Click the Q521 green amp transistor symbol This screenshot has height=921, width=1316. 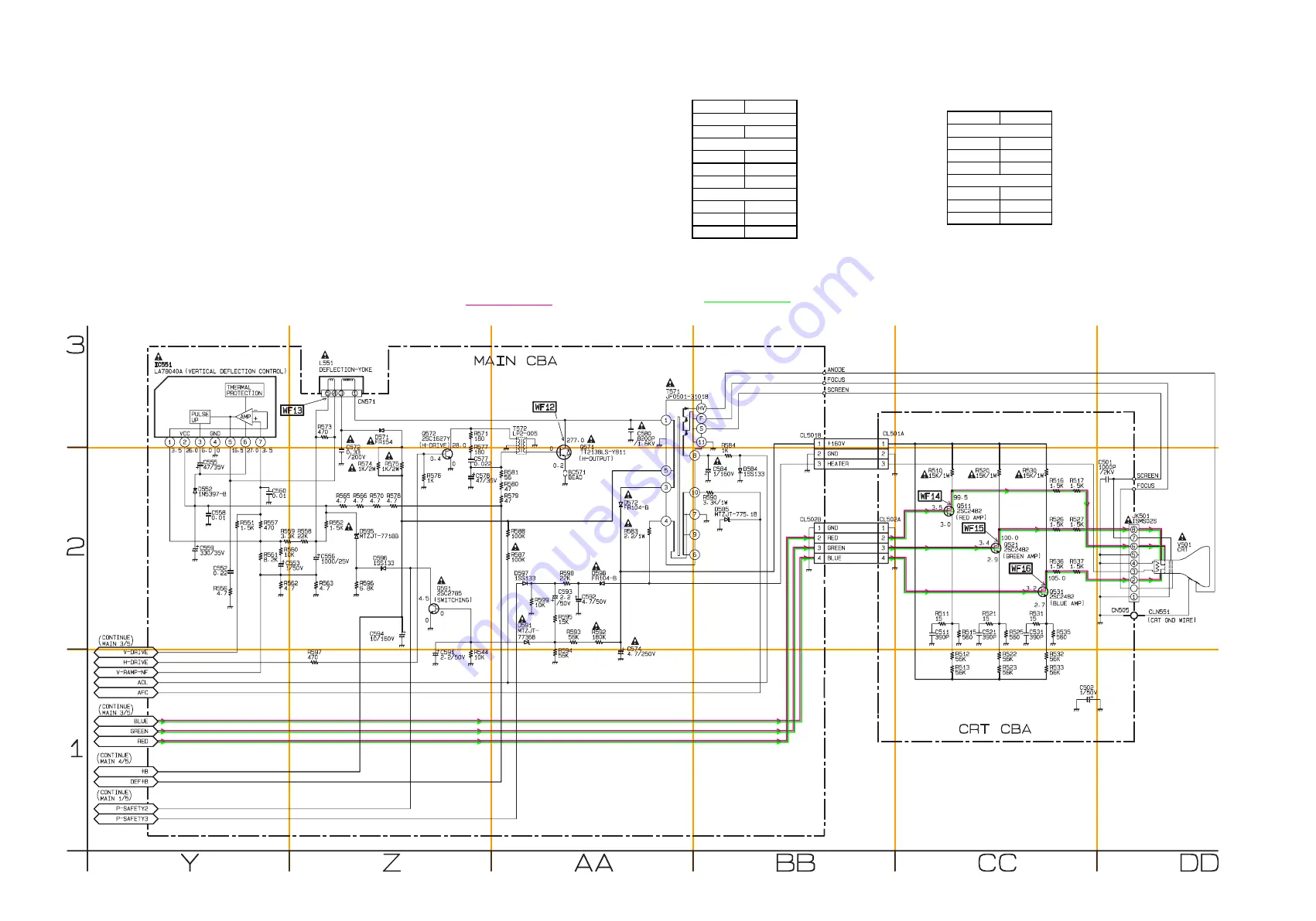pos(996,547)
